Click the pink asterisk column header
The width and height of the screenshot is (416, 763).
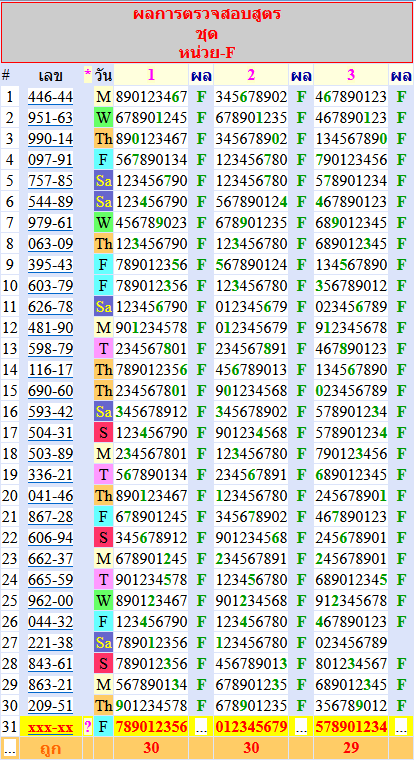(x=88, y=75)
